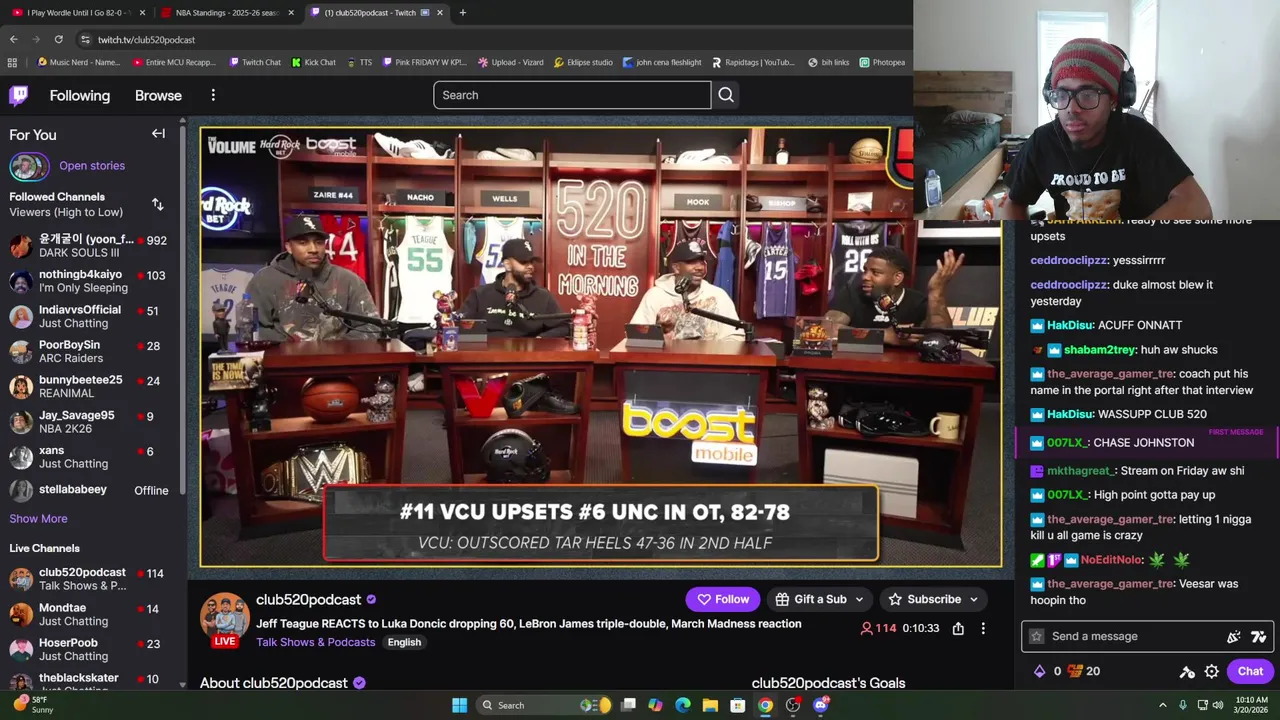Click the purple Chat send button

[x=1250, y=671]
